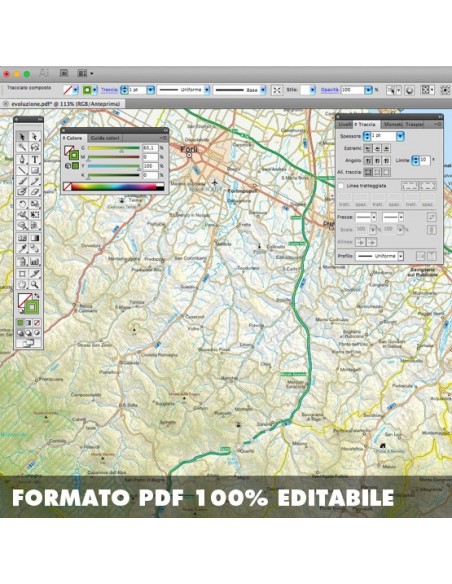Screen dimensions: 452x584
Task: Open the second Frecce arrowhead dropdown
Action: point(401,217)
